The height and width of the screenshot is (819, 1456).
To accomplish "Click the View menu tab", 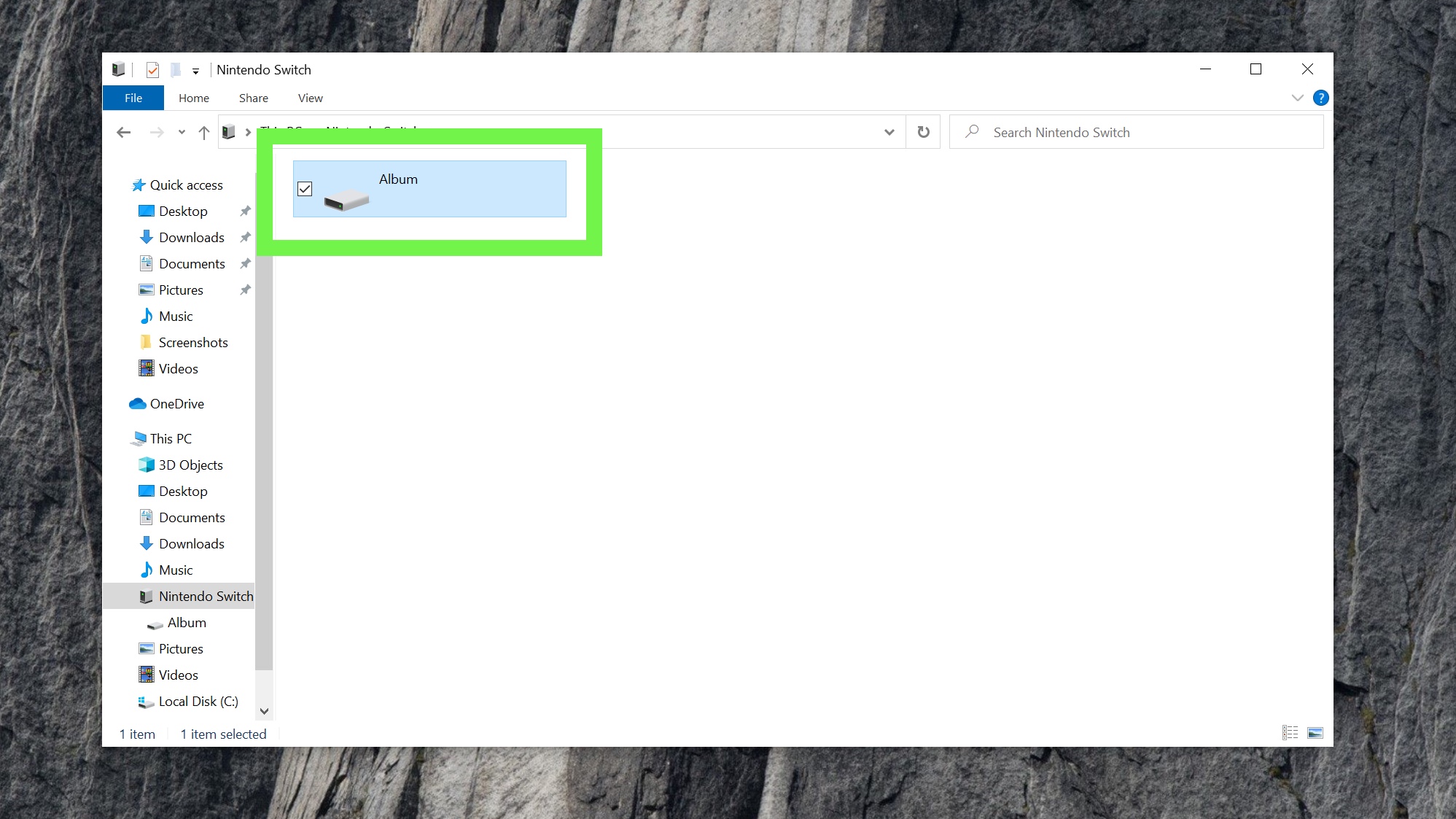I will pyautogui.click(x=310, y=98).
